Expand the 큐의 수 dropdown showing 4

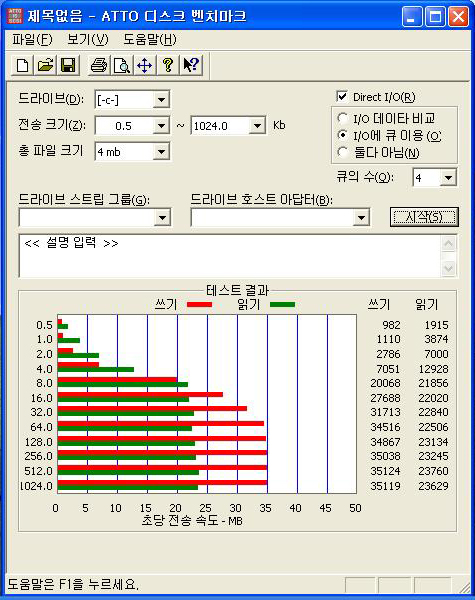click(448, 178)
